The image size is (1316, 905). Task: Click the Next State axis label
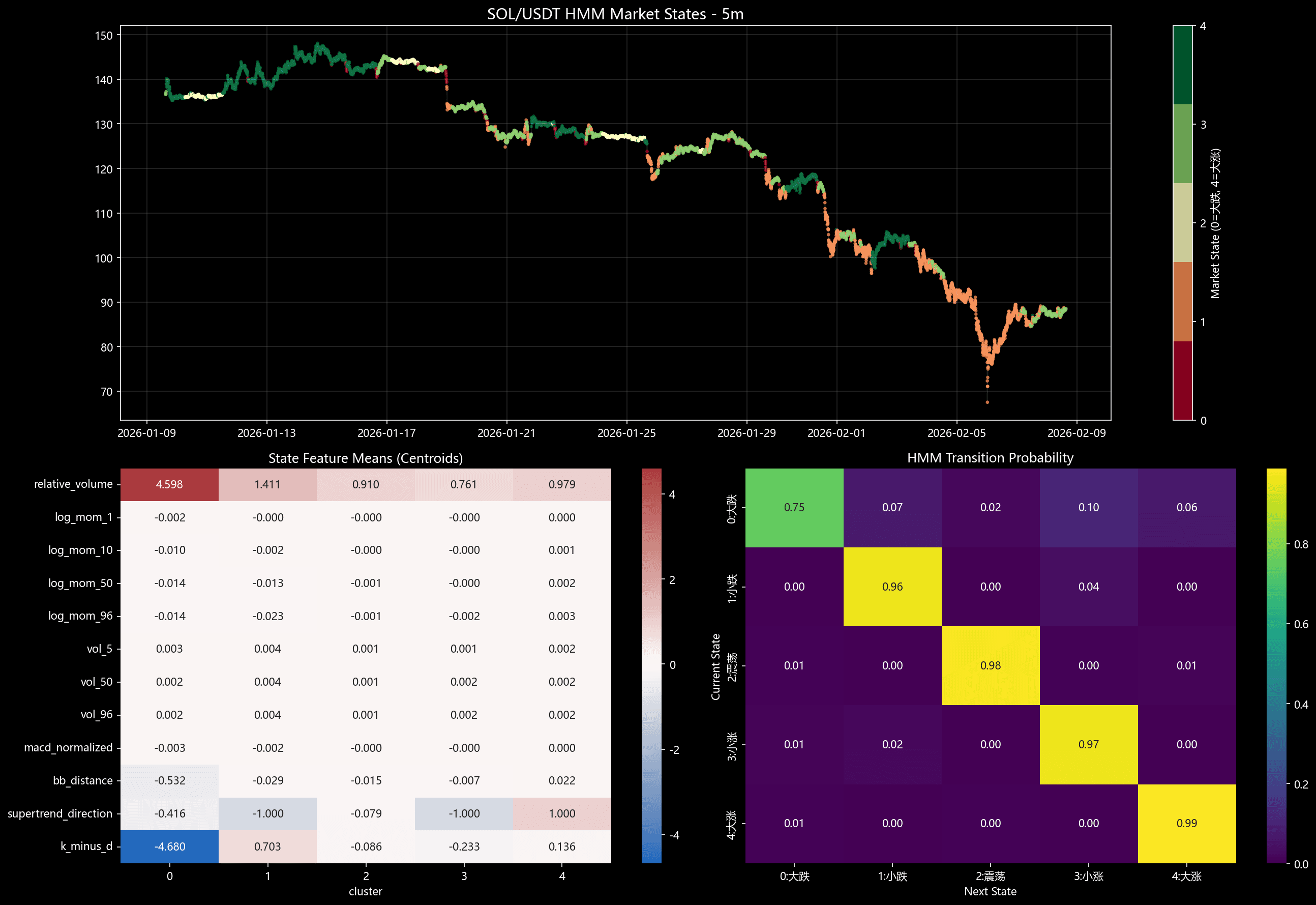[990, 891]
